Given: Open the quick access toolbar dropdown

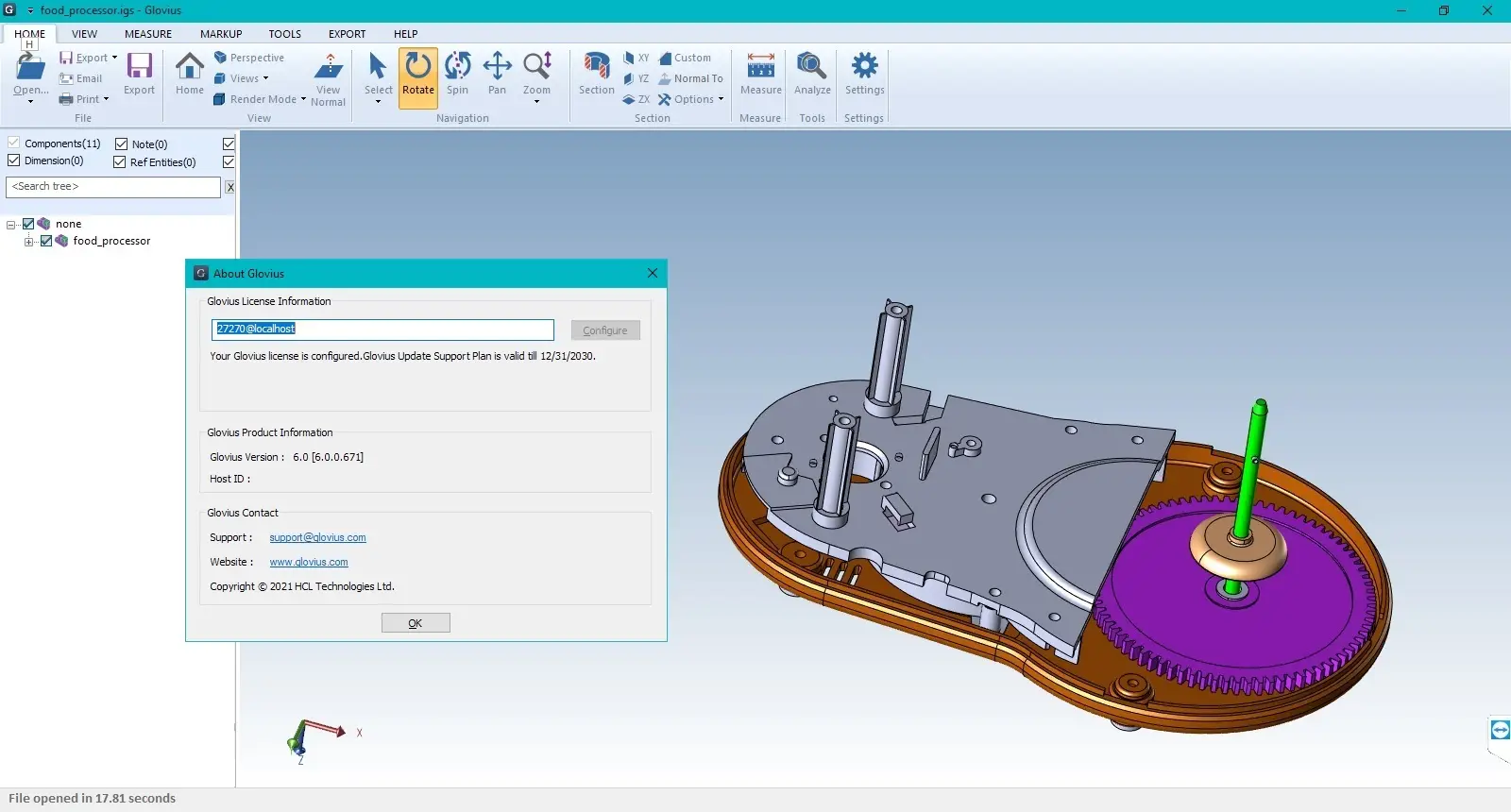Looking at the screenshot, I should (30, 10).
